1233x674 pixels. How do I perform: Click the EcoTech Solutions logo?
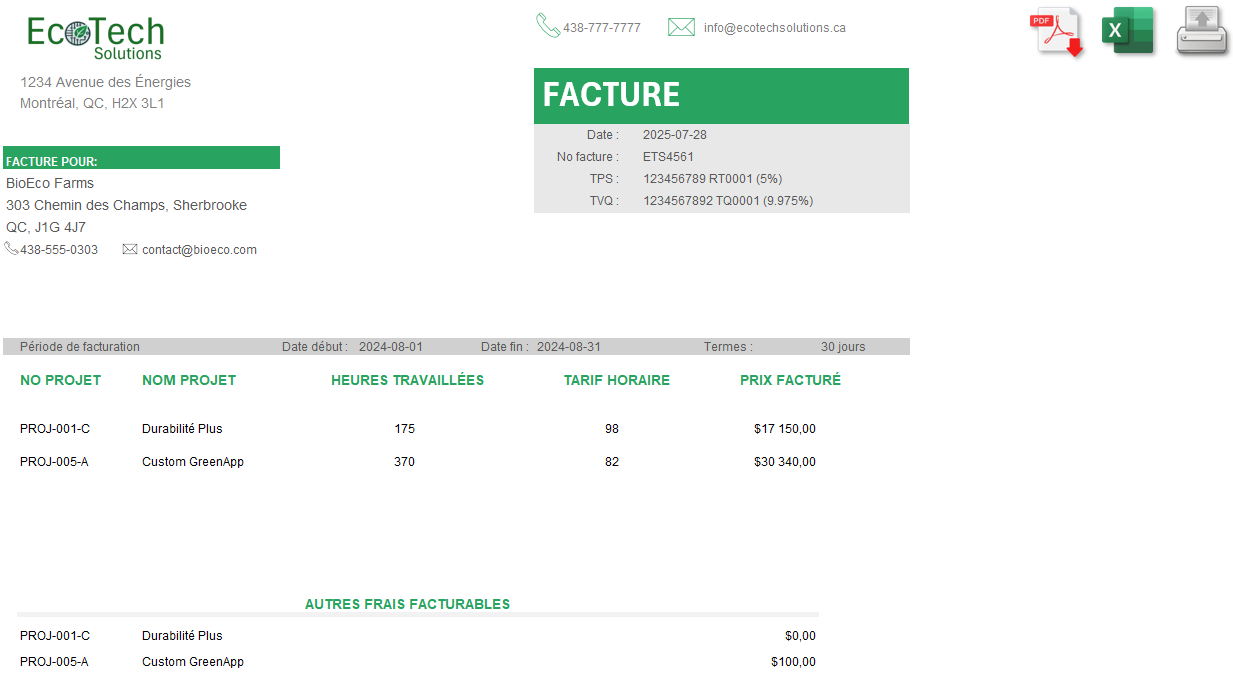click(95, 38)
